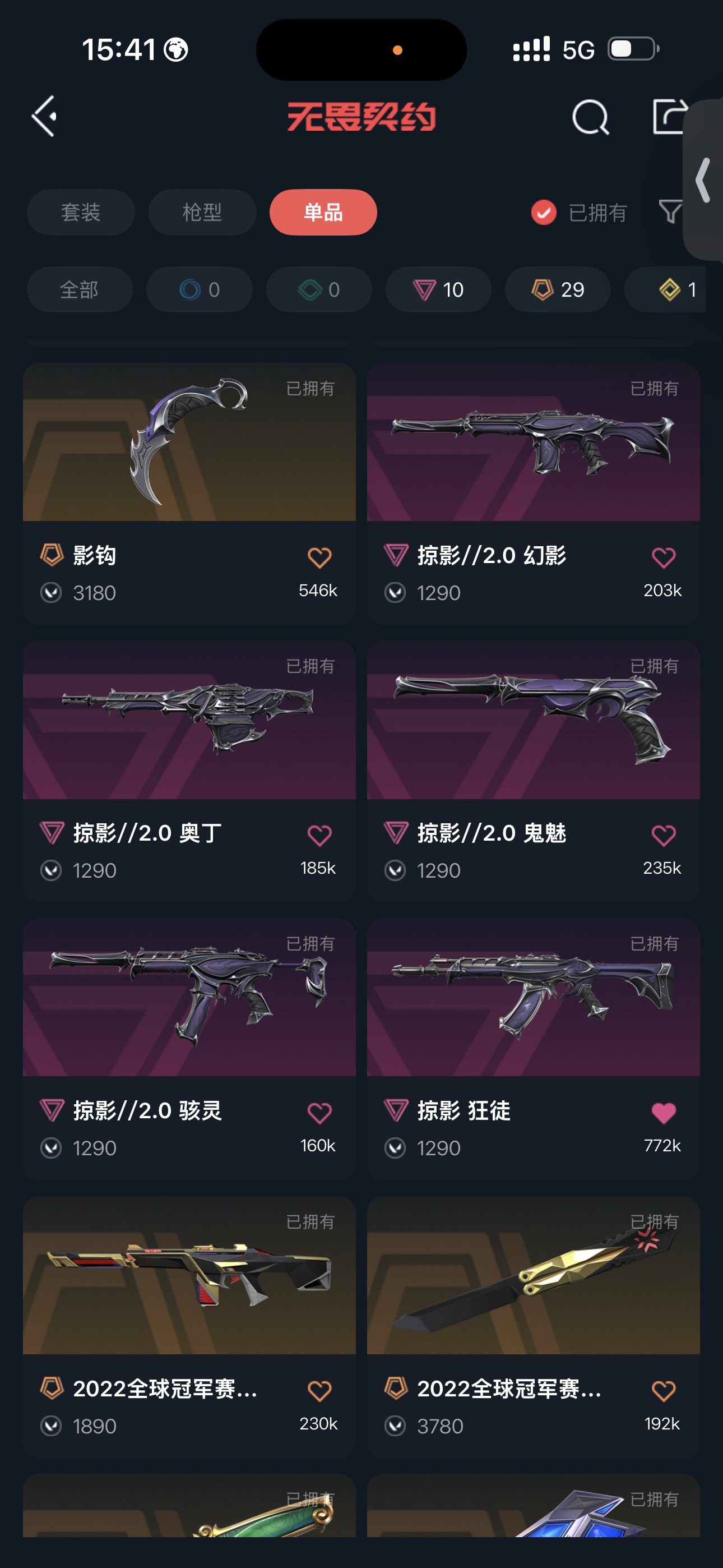Open the 2022全球冠军赛 butterfly knife thumbnail
This screenshot has height=1568, width=723.
tap(533, 1275)
